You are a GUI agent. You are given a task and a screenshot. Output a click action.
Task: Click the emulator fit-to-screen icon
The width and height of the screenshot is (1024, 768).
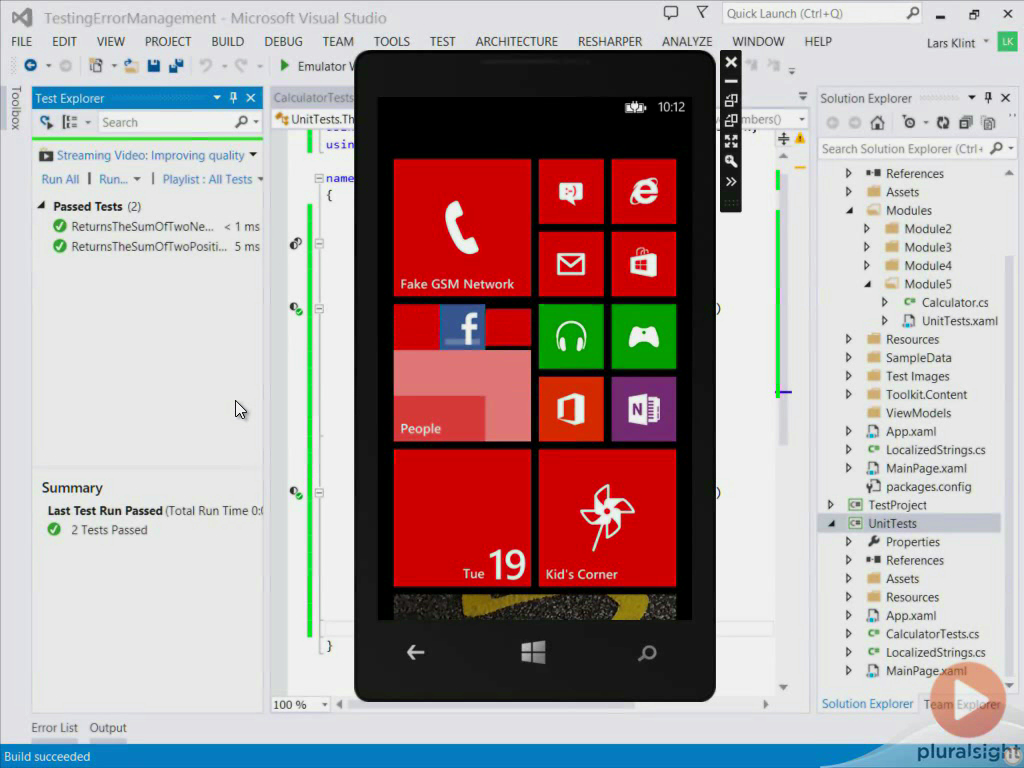tap(731, 141)
